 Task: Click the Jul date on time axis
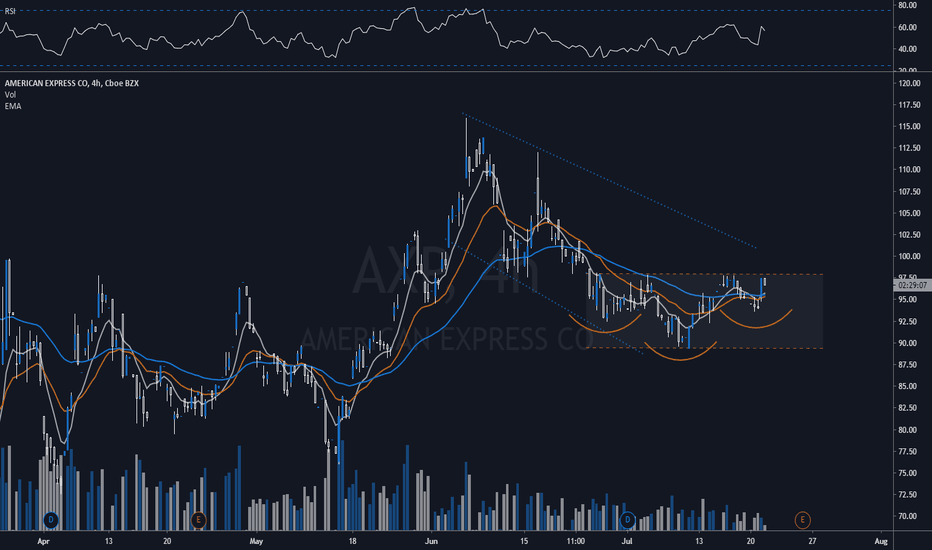[626, 541]
